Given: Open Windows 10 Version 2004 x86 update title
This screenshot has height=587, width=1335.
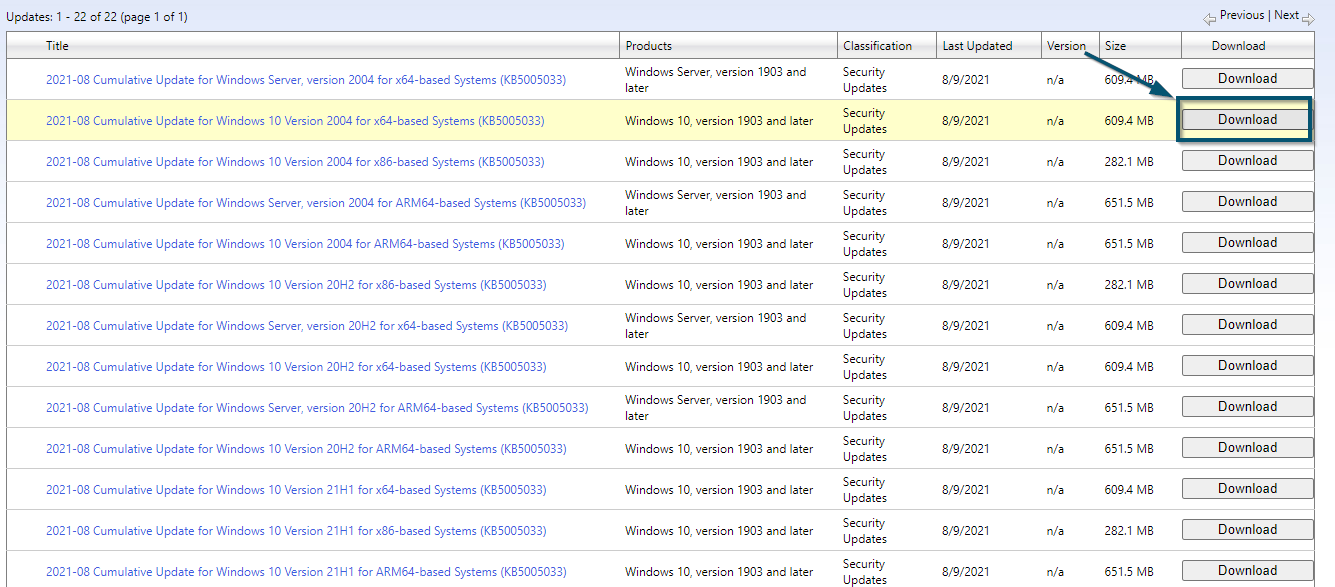Looking at the screenshot, I should 295,162.
